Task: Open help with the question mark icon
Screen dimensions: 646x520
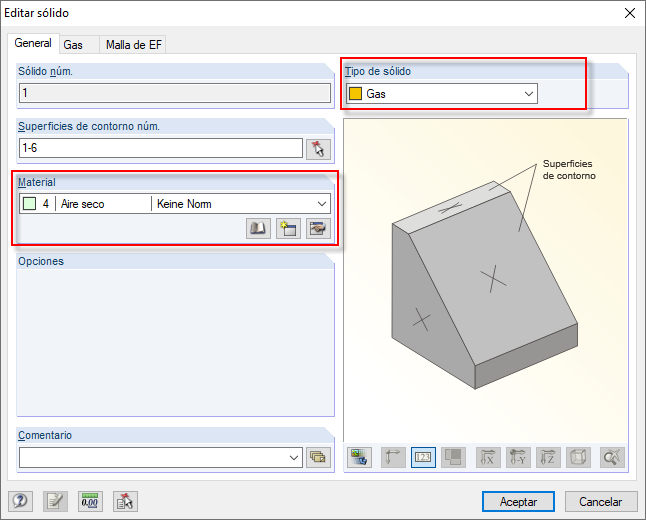Action: click(20, 501)
